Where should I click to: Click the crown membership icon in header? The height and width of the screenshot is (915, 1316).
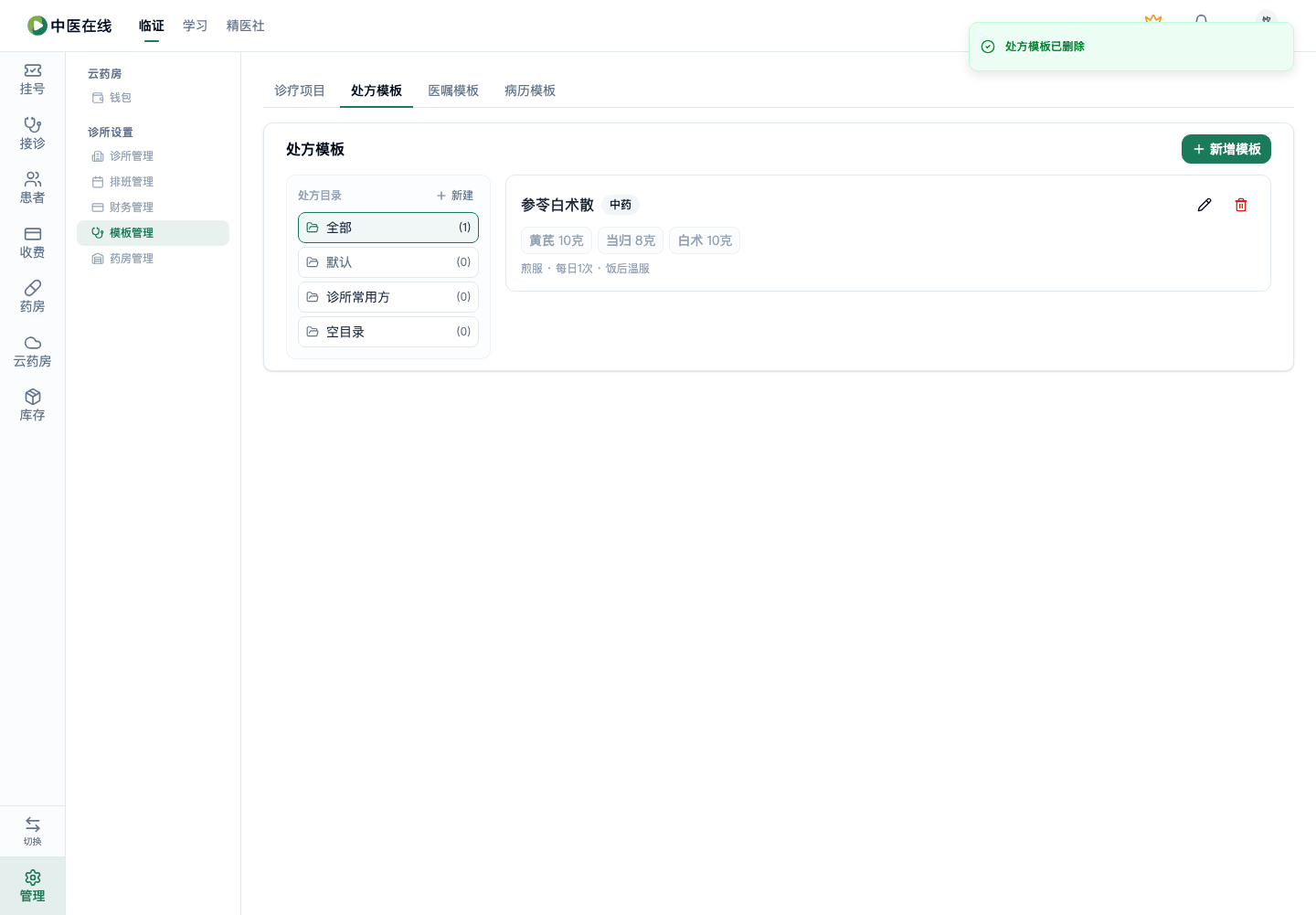(1153, 17)
